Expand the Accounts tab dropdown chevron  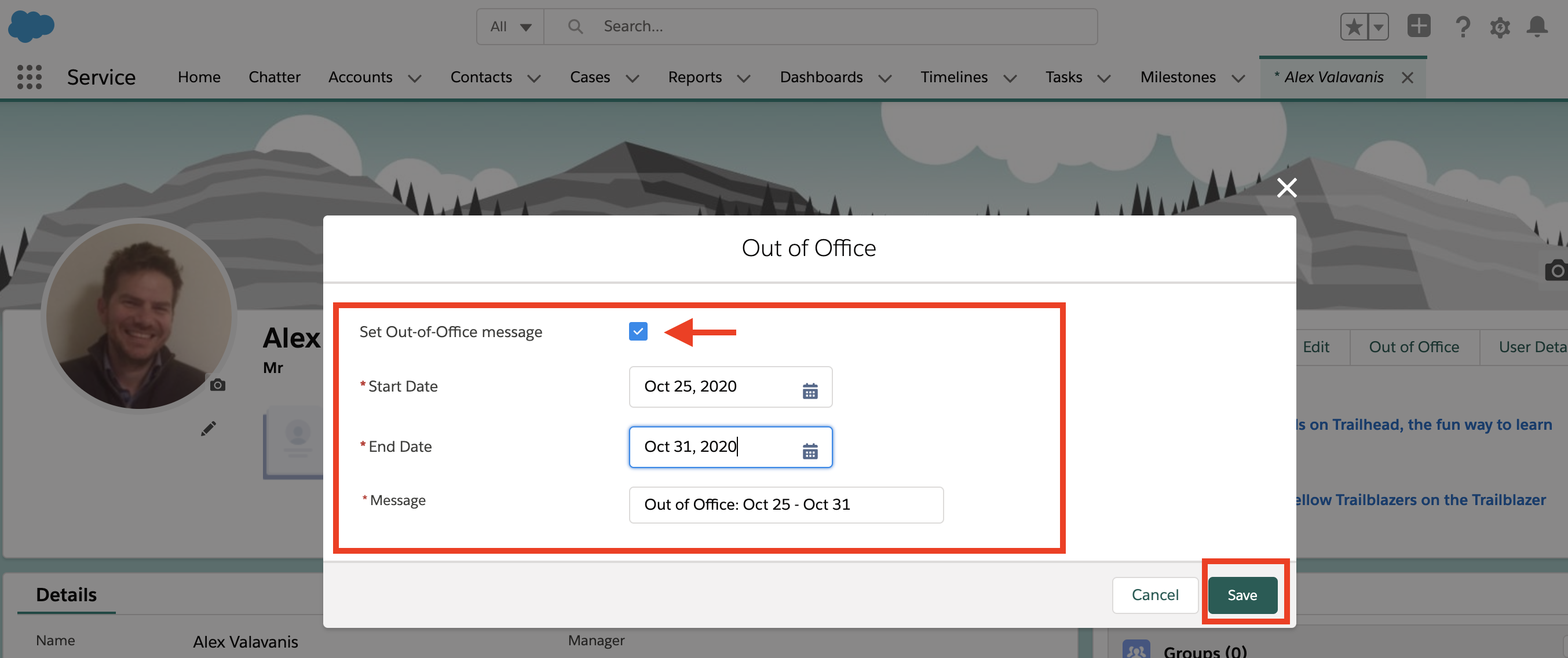coord(415,79)
